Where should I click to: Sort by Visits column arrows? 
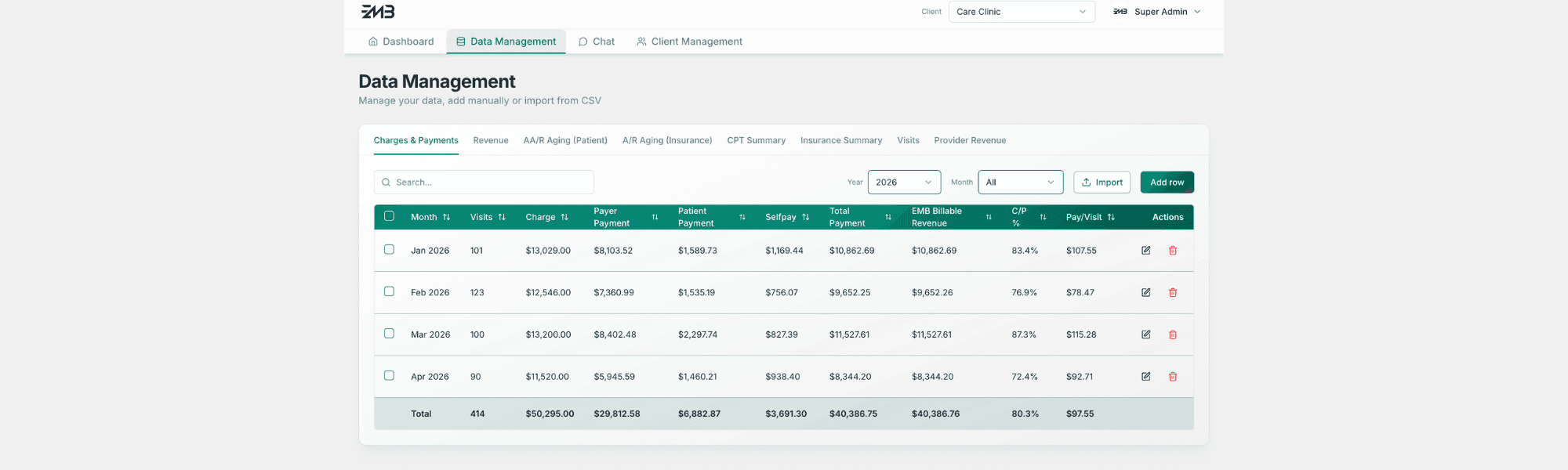coord(502,217)
